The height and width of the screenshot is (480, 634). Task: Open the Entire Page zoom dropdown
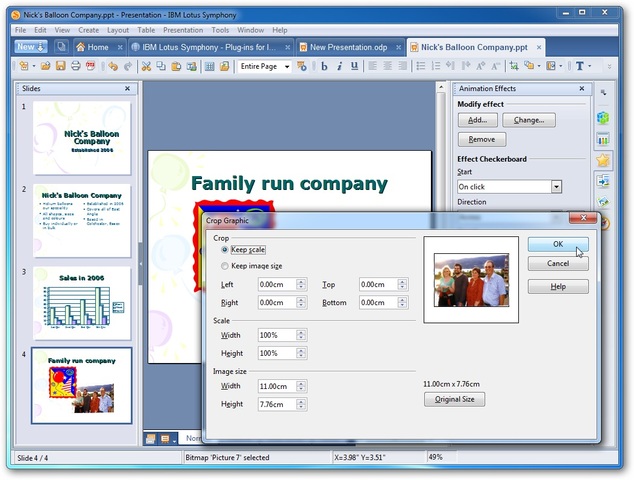pyautogui.click(x=286, y=66)
